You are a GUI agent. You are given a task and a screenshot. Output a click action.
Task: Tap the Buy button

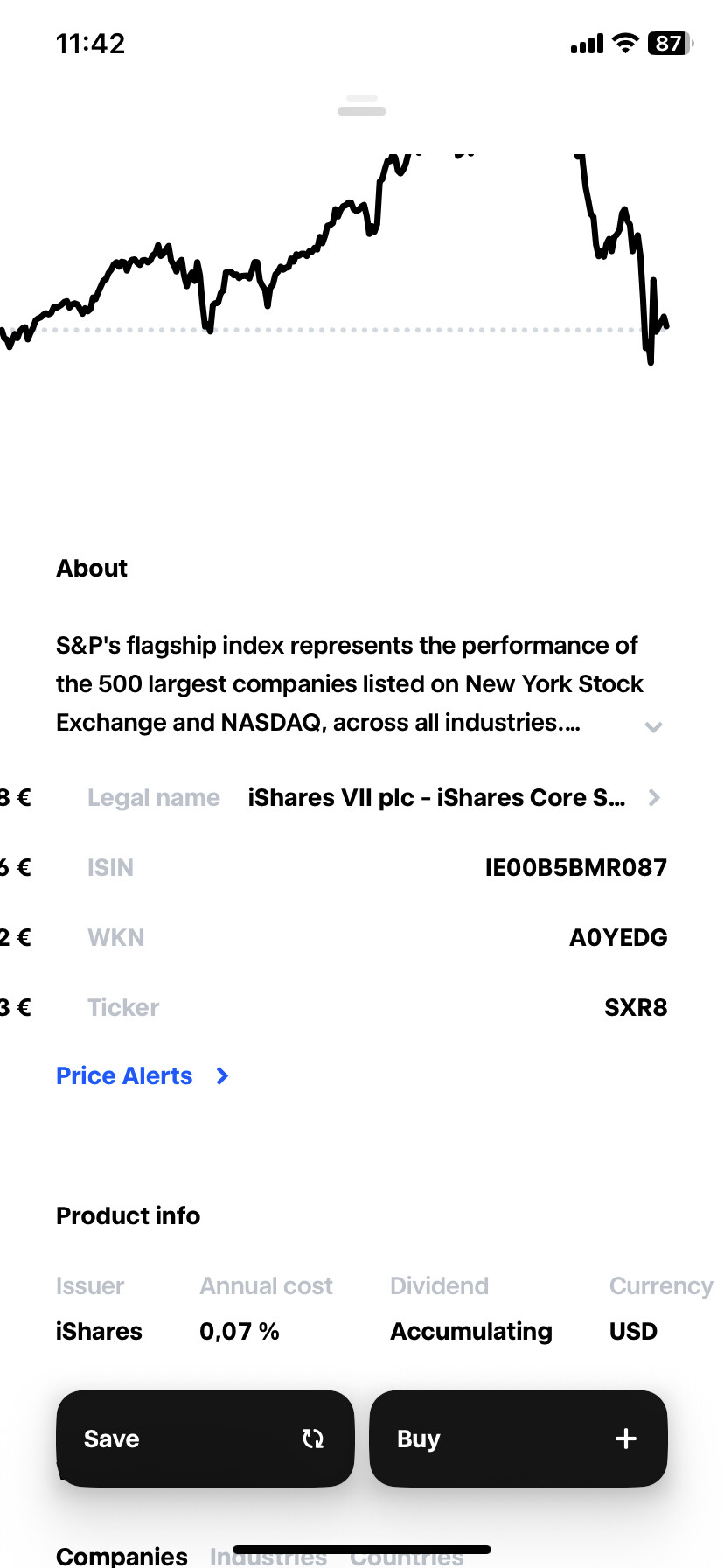(x=519, y=1438)
